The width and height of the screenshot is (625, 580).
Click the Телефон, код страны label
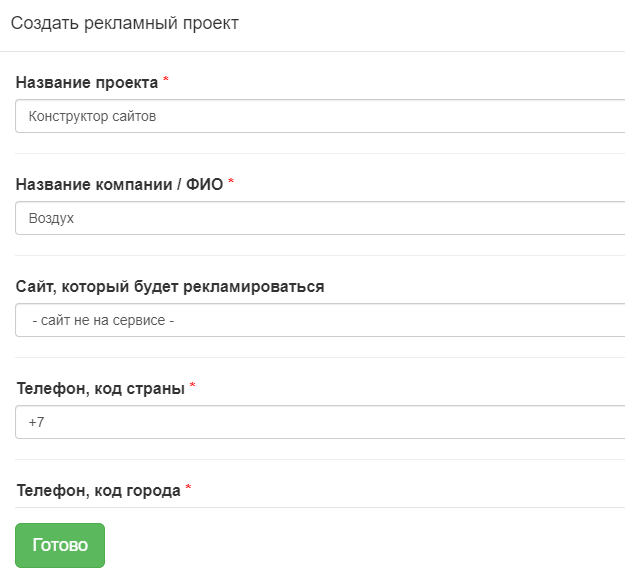pos(100,389)
